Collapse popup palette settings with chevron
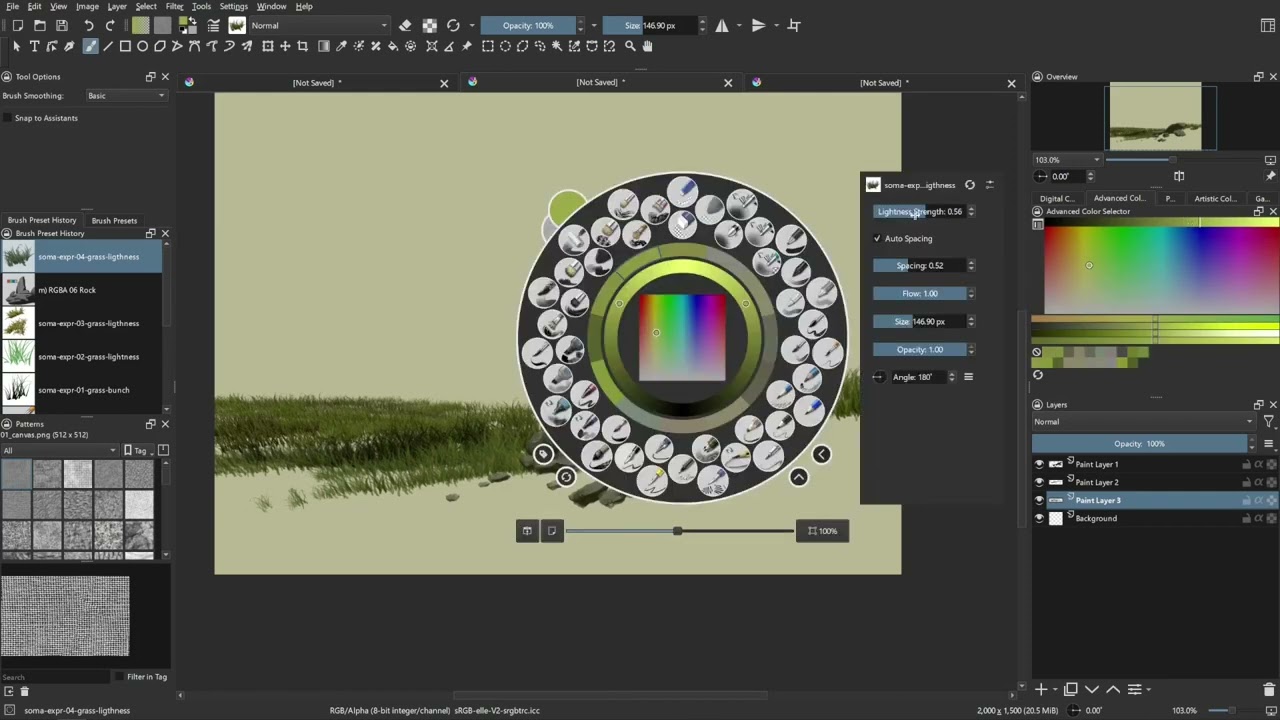 (821, 454)
